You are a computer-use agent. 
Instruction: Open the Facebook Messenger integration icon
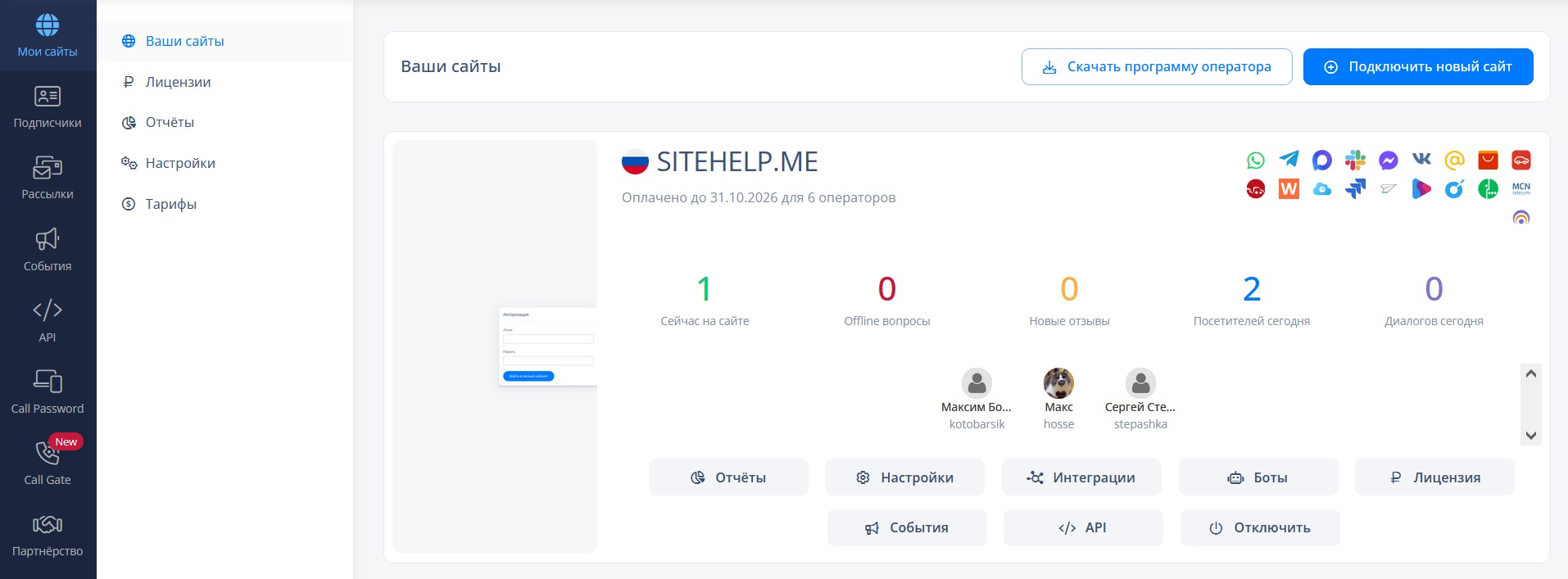tap(1388, 161)
